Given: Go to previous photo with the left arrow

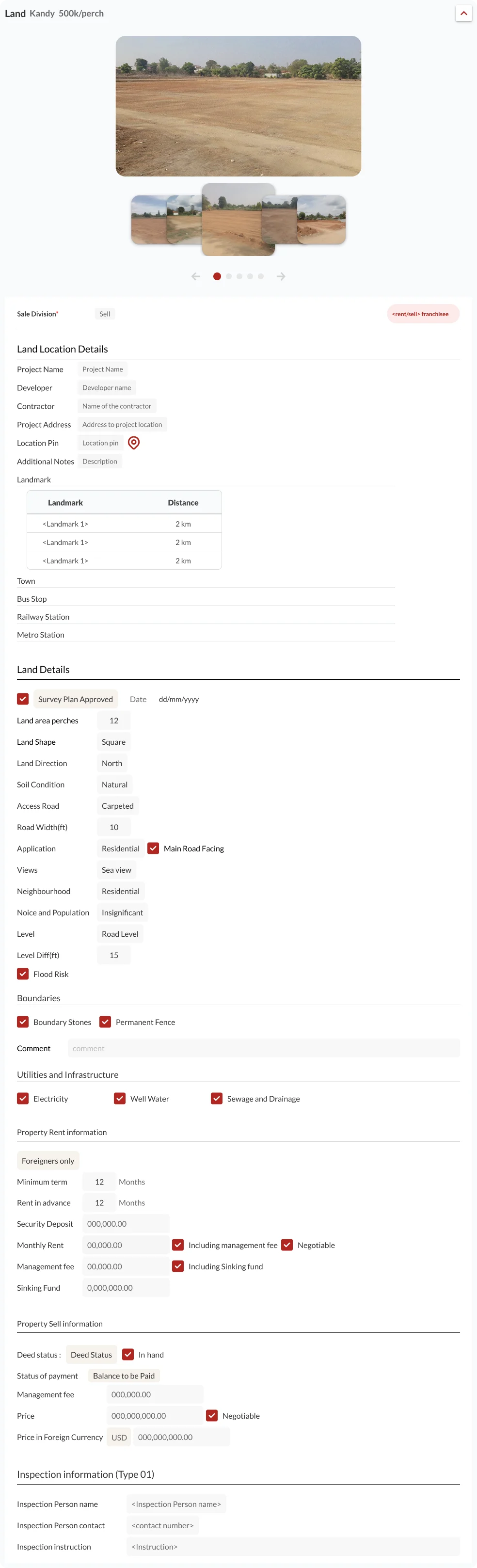Looking at the screenshot, I should click(196, 276).
